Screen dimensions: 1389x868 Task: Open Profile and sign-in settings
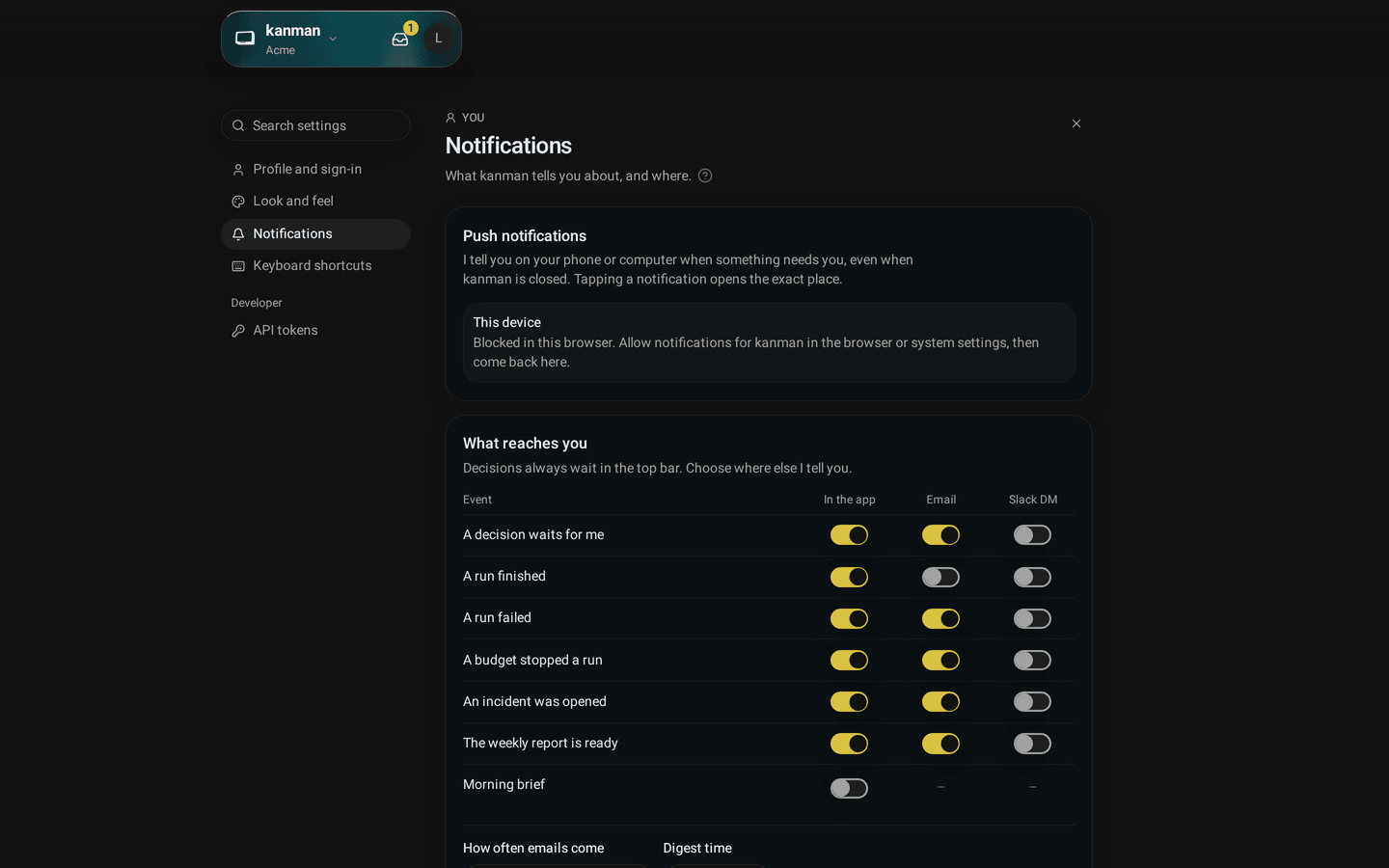pos(315,169)
